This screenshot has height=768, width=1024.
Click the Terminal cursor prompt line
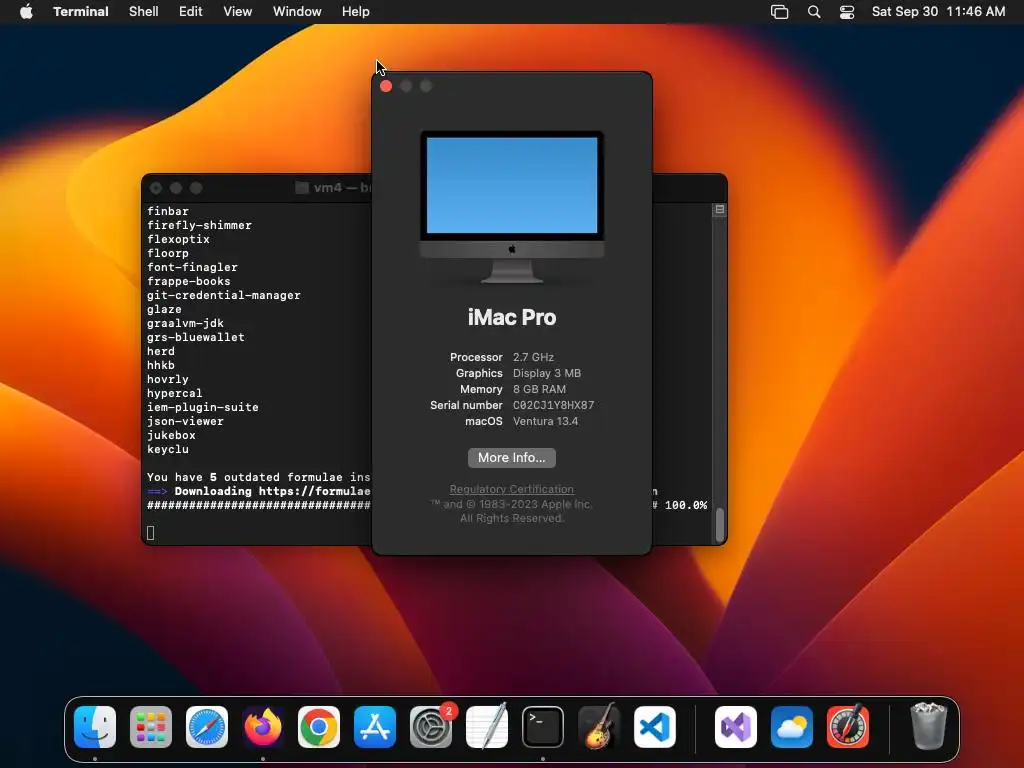(151, 533)
